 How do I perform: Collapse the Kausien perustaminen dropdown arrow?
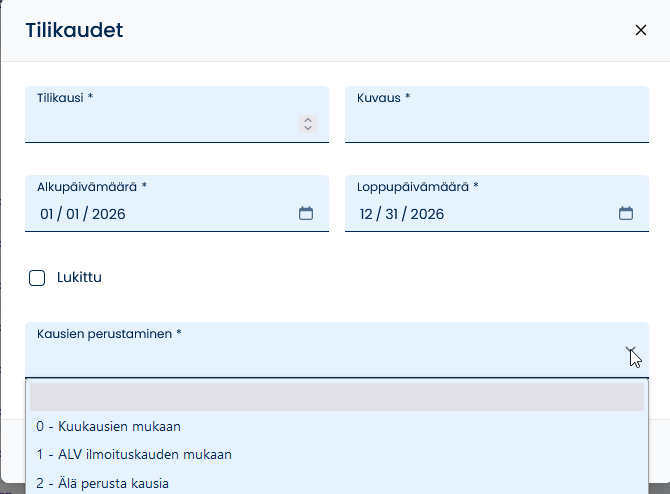(x=631, y=350)
